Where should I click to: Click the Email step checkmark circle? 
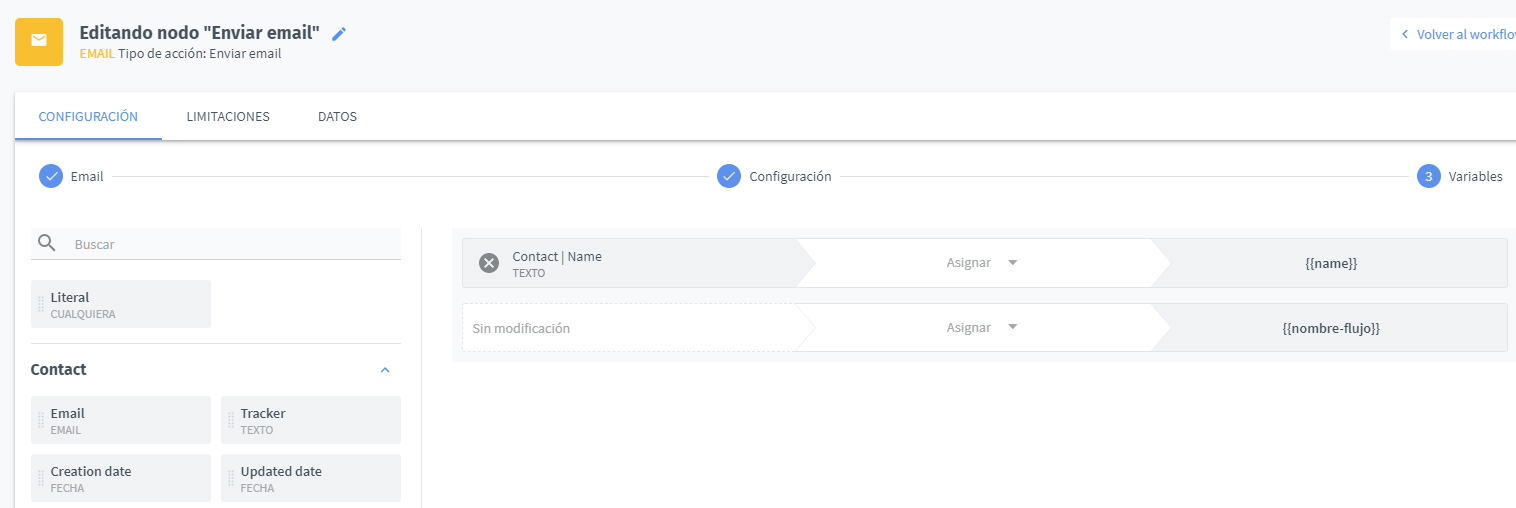(51, 176)
